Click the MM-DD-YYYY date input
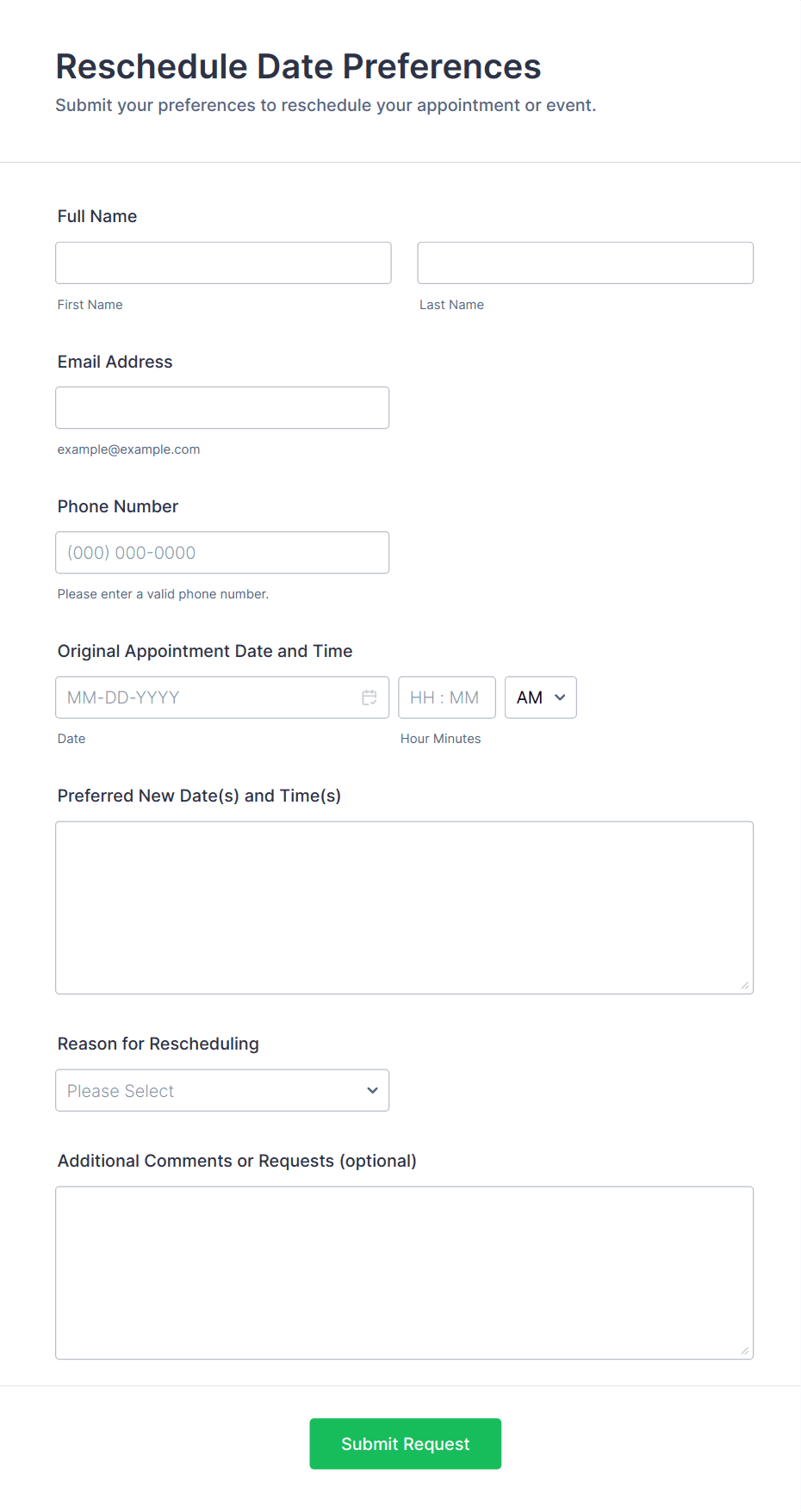Screen dimensions: 801x1512 coord(222,697)
